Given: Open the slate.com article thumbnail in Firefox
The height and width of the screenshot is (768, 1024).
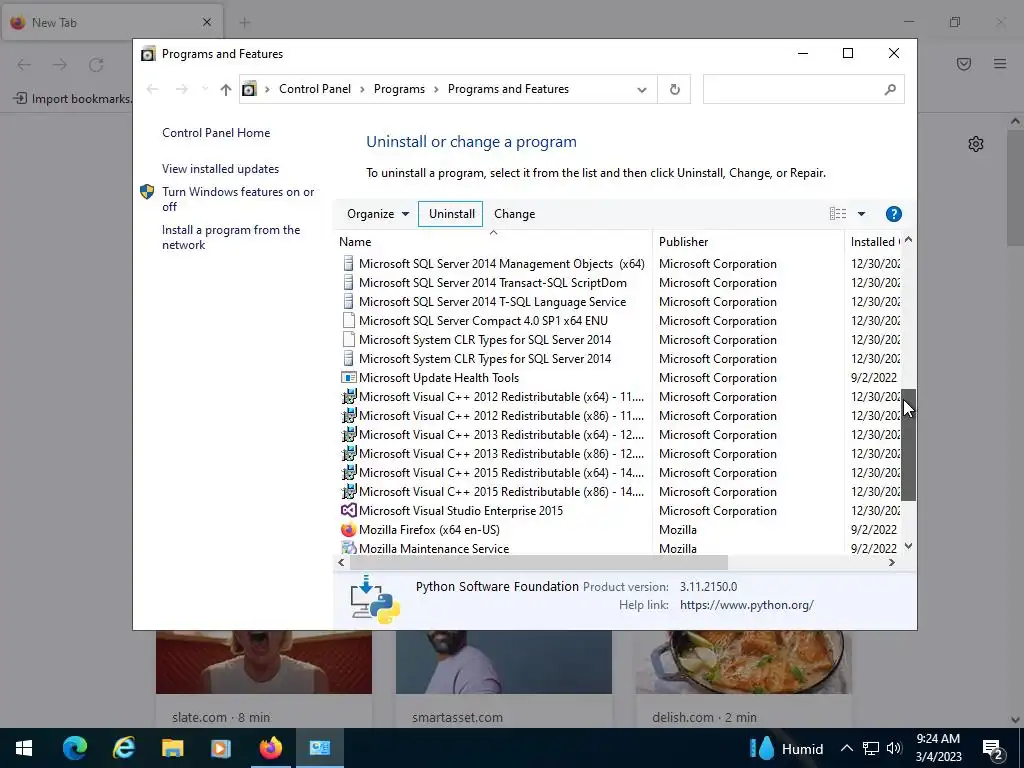Looking at the screenshot, I should (x=264, y=662).
